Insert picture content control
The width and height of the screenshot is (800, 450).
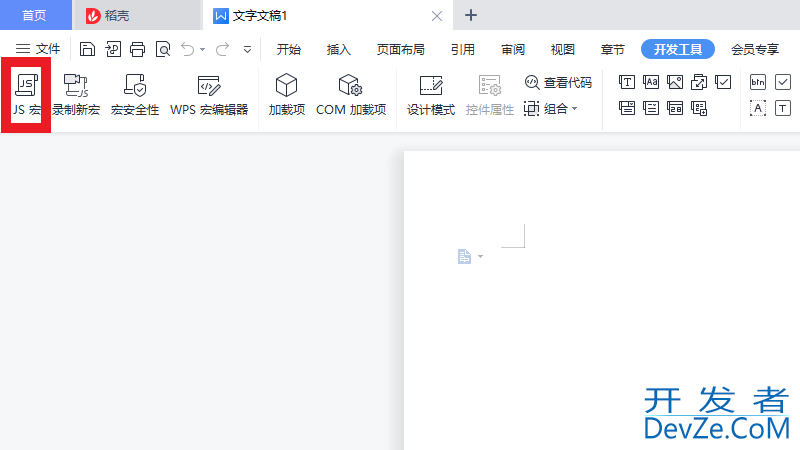click(674, 82)
